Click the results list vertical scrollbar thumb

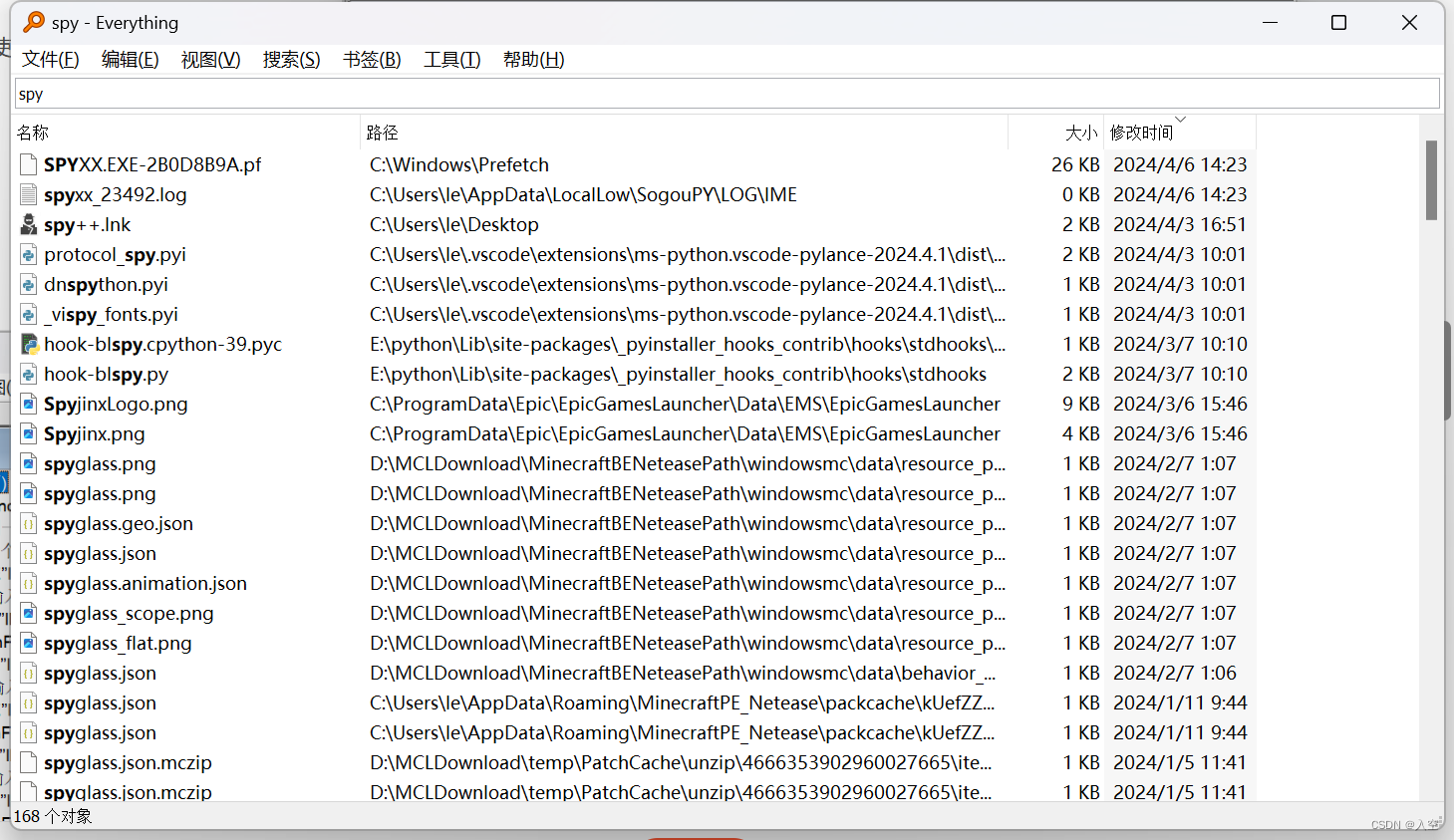tap(1431, 179)
